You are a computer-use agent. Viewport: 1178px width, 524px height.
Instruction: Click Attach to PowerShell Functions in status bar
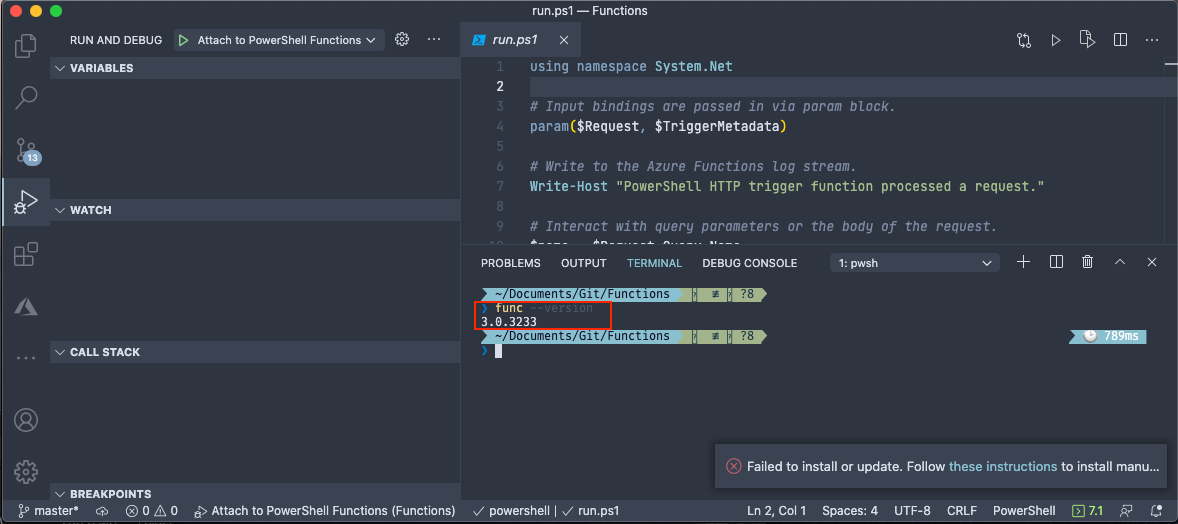(325, 510)
